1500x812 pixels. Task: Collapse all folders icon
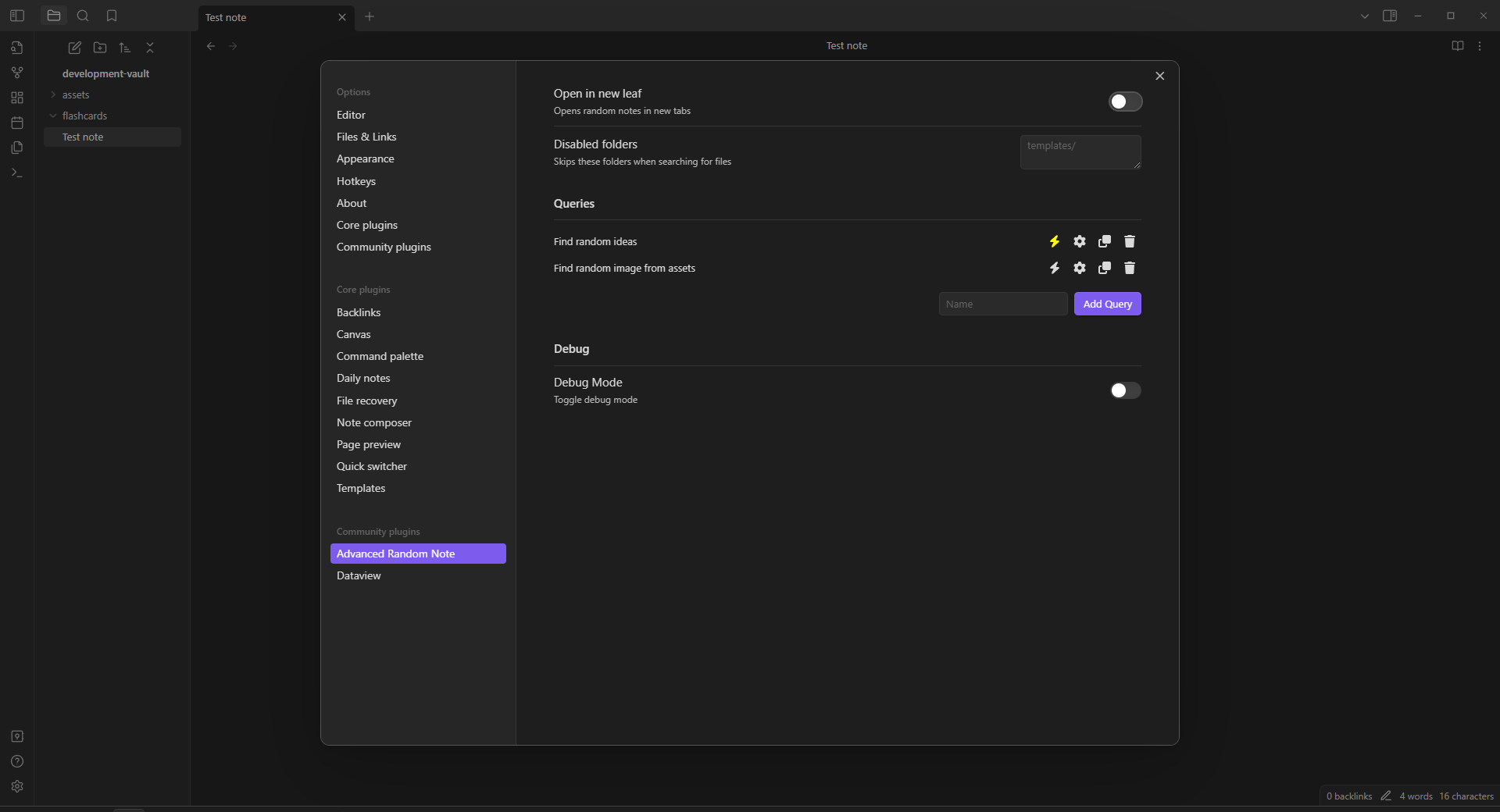pos(150,48)
